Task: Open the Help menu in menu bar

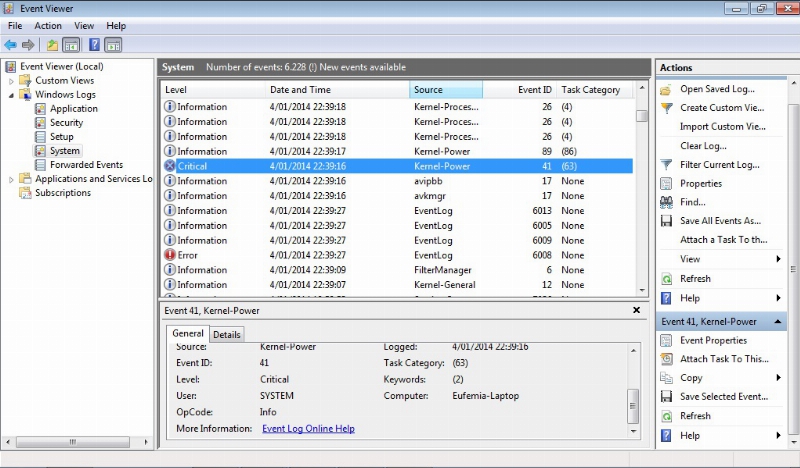Action: (116, 26)
